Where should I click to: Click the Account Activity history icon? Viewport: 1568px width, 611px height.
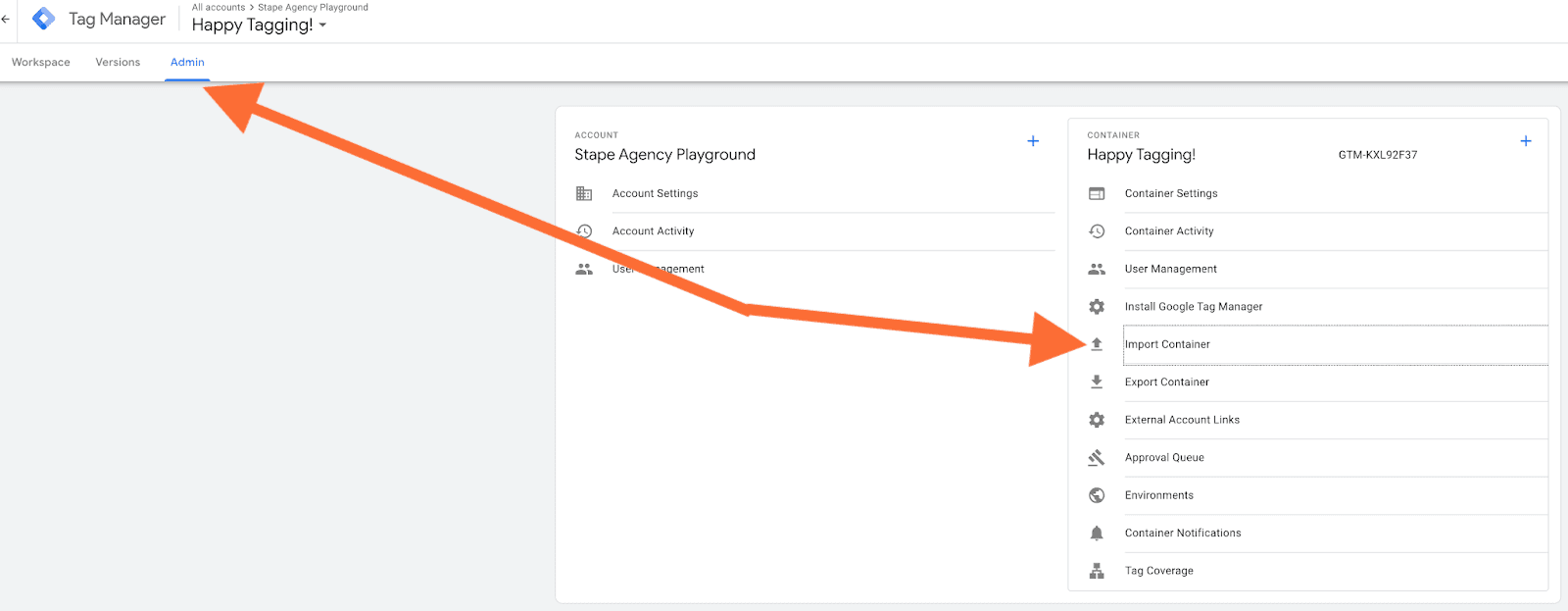click(584, 231)
